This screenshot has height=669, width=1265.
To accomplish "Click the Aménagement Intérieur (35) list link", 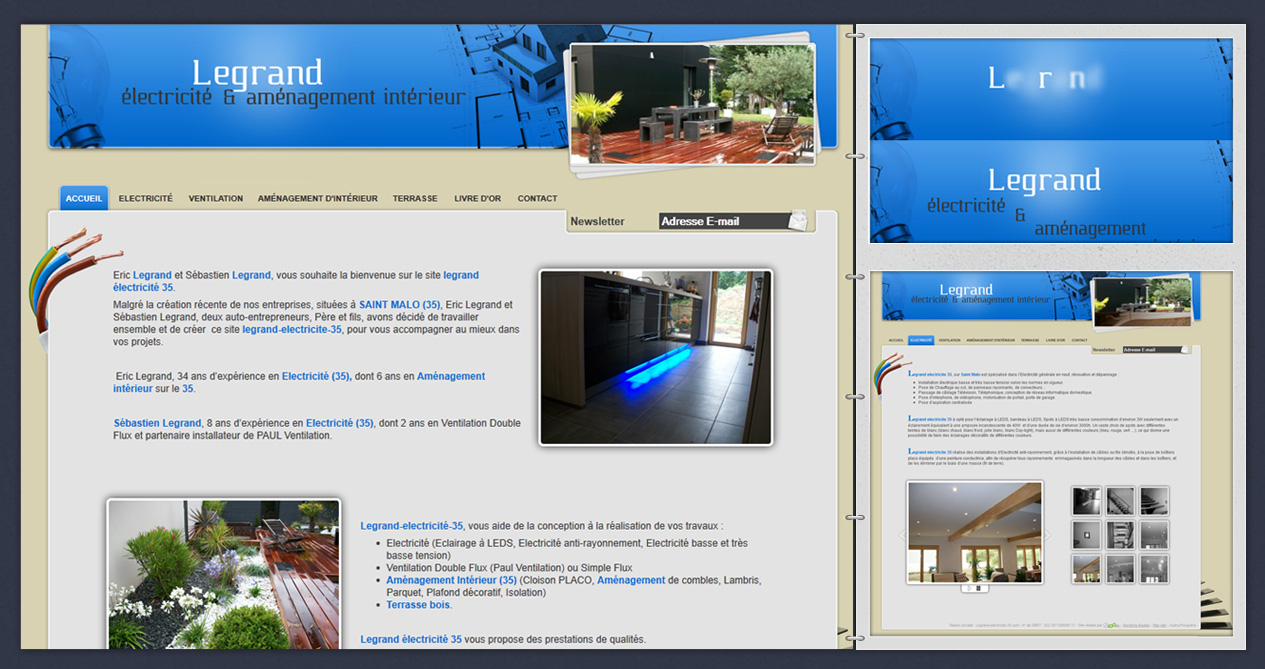I will 451,580.
